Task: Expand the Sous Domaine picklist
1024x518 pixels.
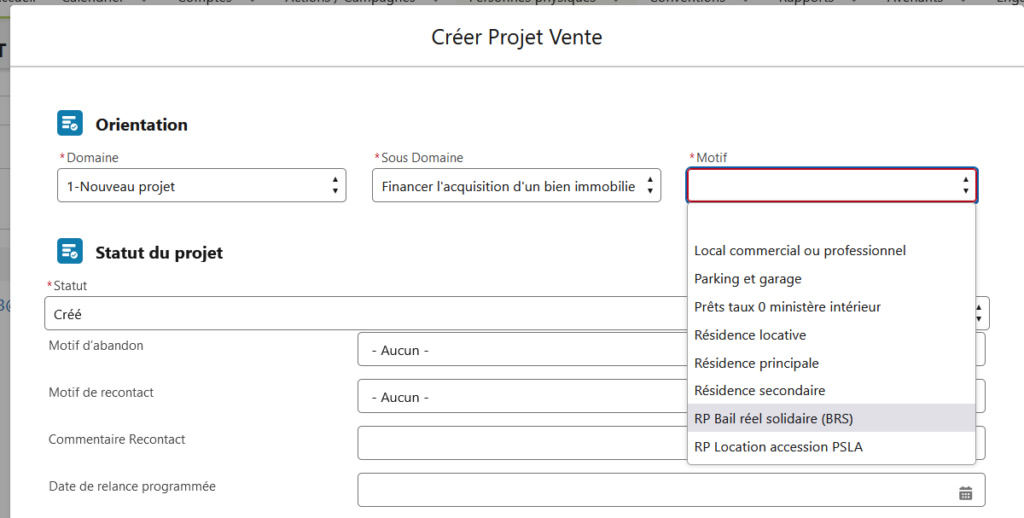Action: click(x=516, y=186)
